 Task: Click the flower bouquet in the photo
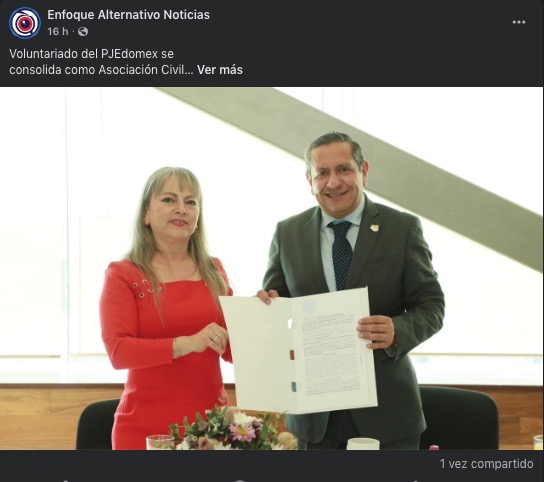(231, 429)
